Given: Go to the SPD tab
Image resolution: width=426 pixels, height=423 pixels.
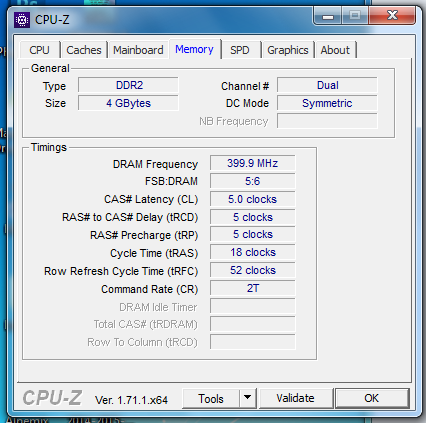Looking at the screenshot, I should 240,50.
